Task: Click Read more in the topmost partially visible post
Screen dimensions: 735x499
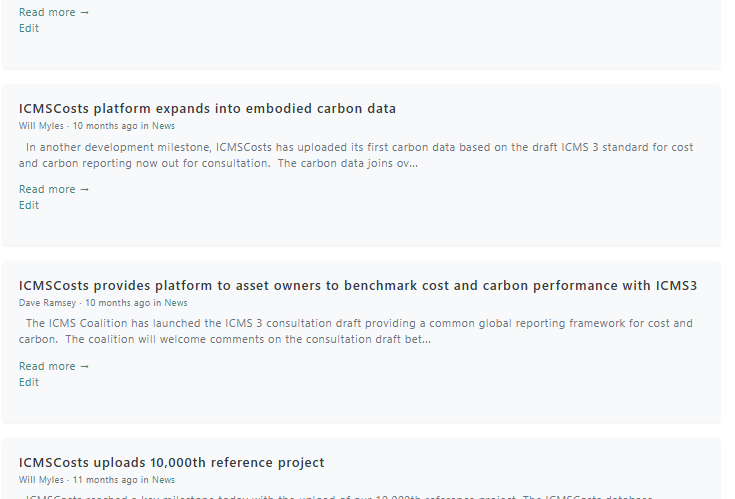Action: point(53,12)
